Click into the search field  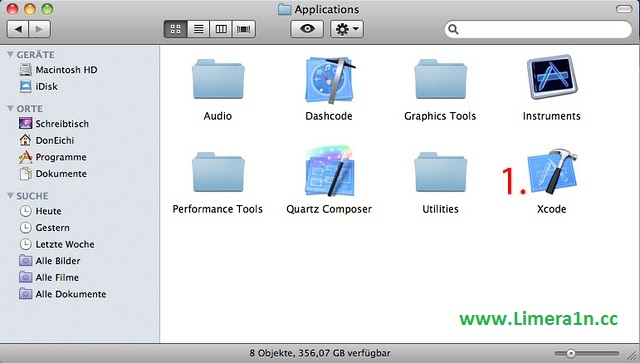pos(538,29)
